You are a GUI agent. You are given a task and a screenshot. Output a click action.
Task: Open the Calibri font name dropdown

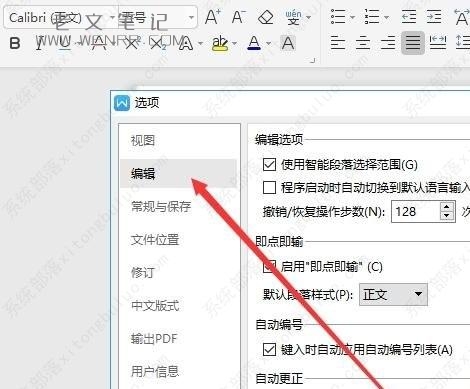click(113, 17)
